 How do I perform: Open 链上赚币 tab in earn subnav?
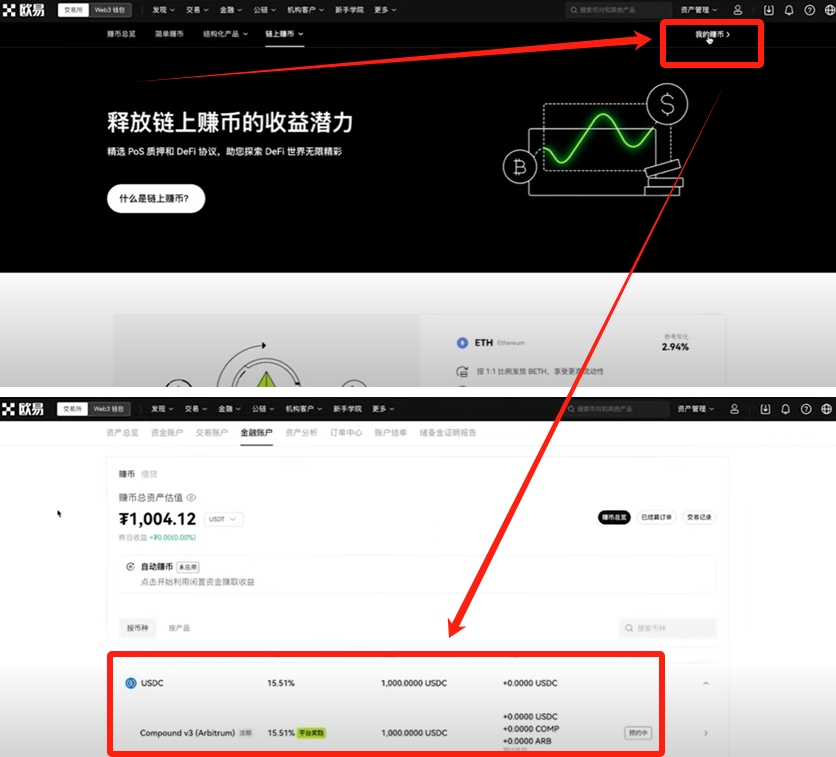[284, 34]
